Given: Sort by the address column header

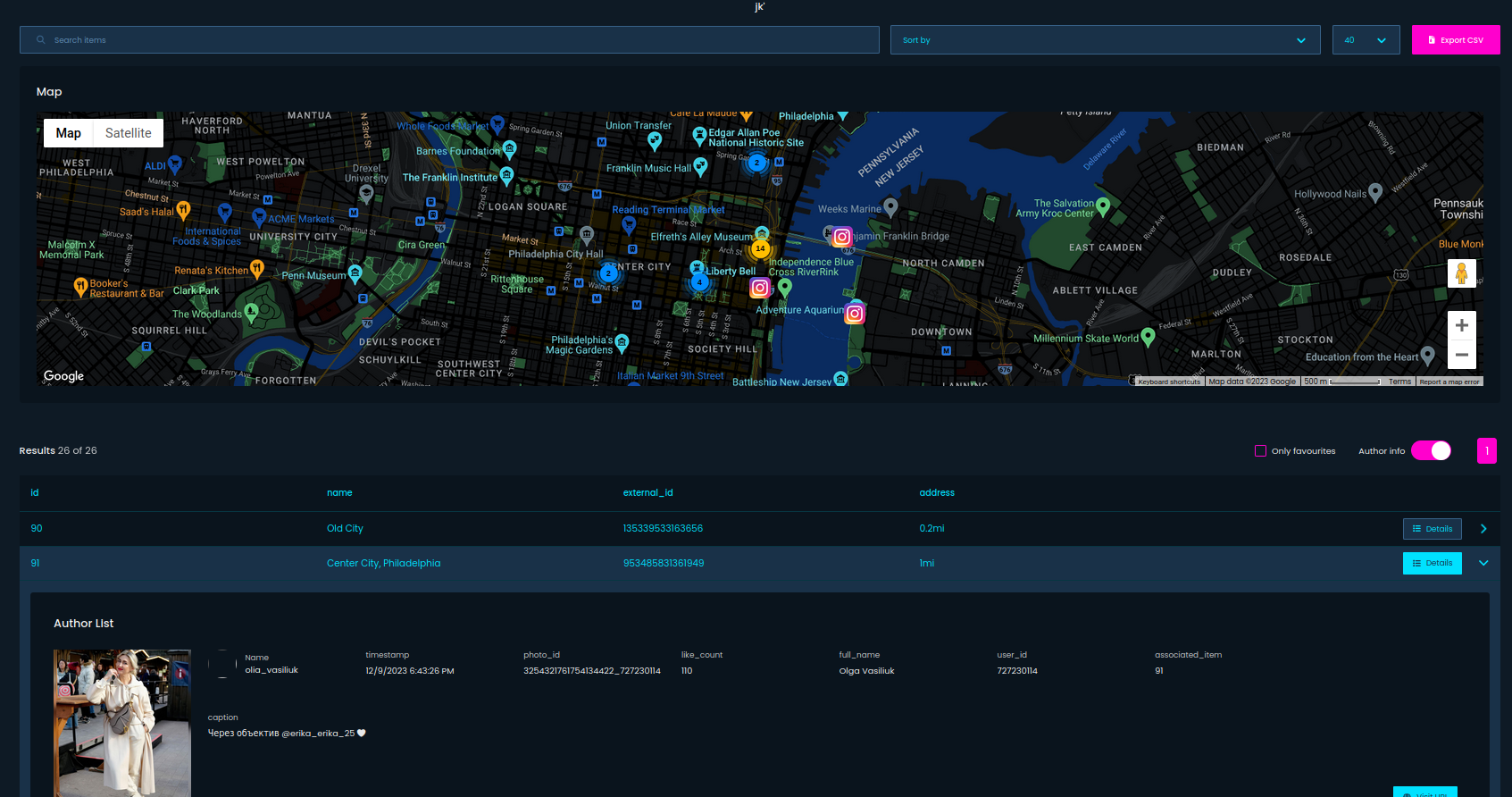Looking at the screenshot, I should click(937, 493).
